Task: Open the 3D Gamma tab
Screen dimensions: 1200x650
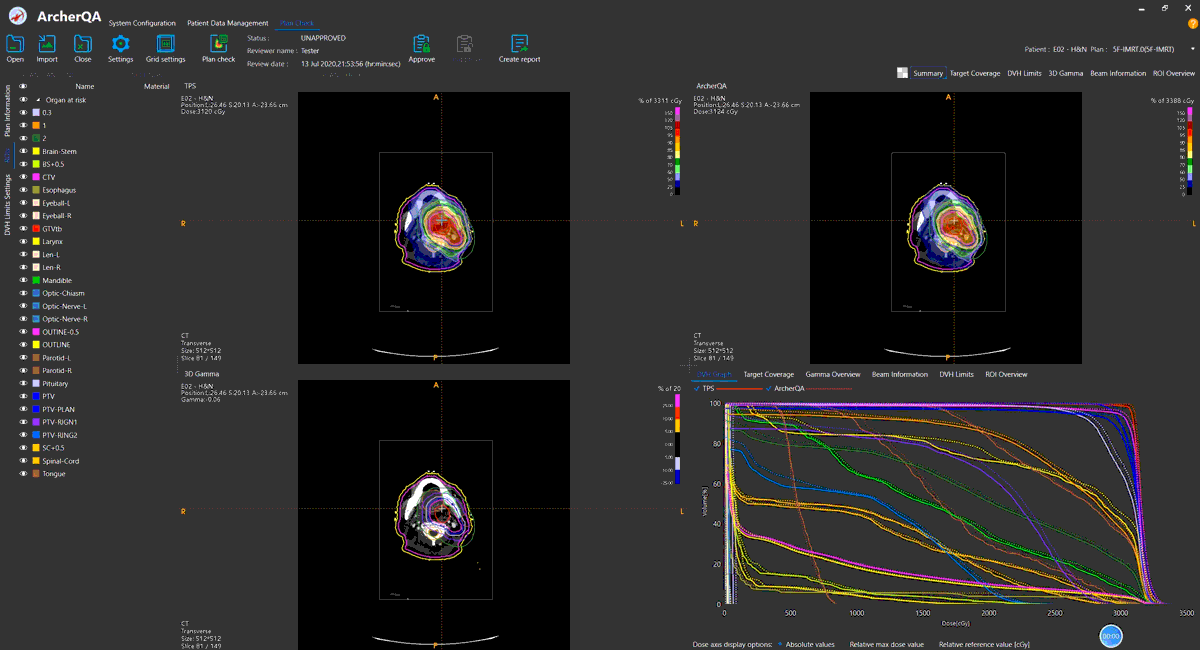Action: 1065,73
